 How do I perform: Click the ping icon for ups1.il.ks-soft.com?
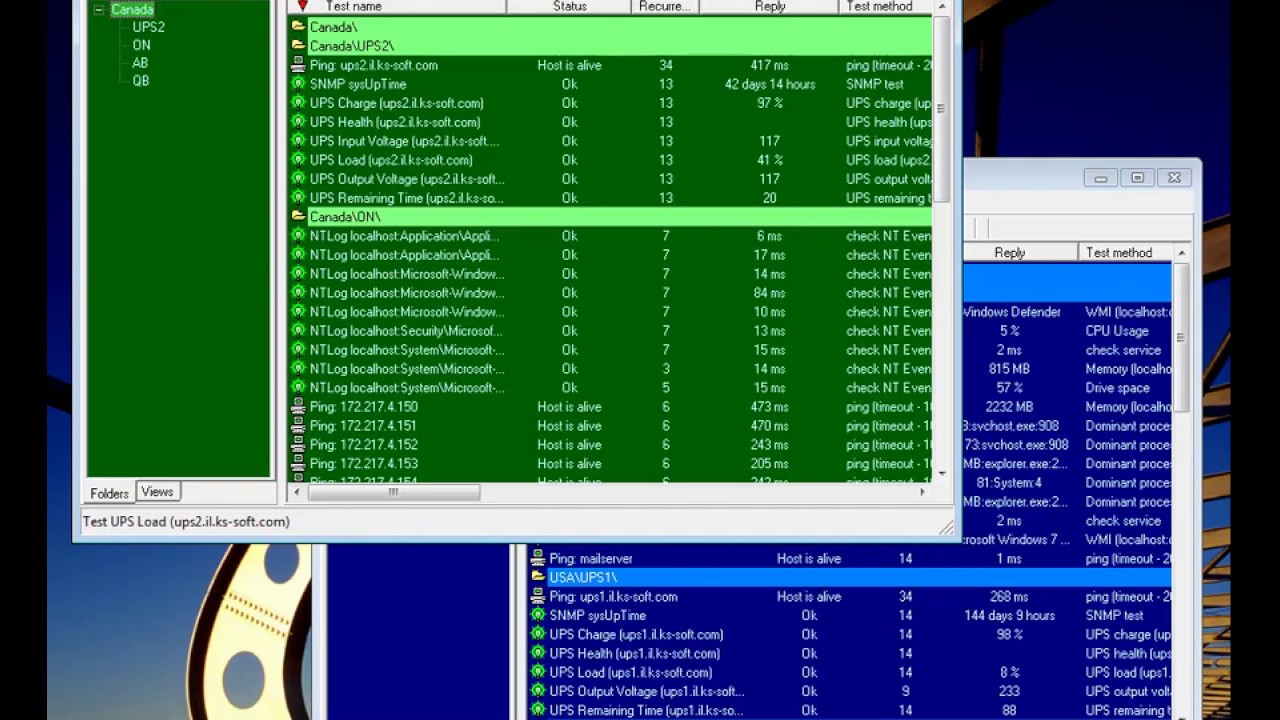pyautogui.click(x=538, y=597)
